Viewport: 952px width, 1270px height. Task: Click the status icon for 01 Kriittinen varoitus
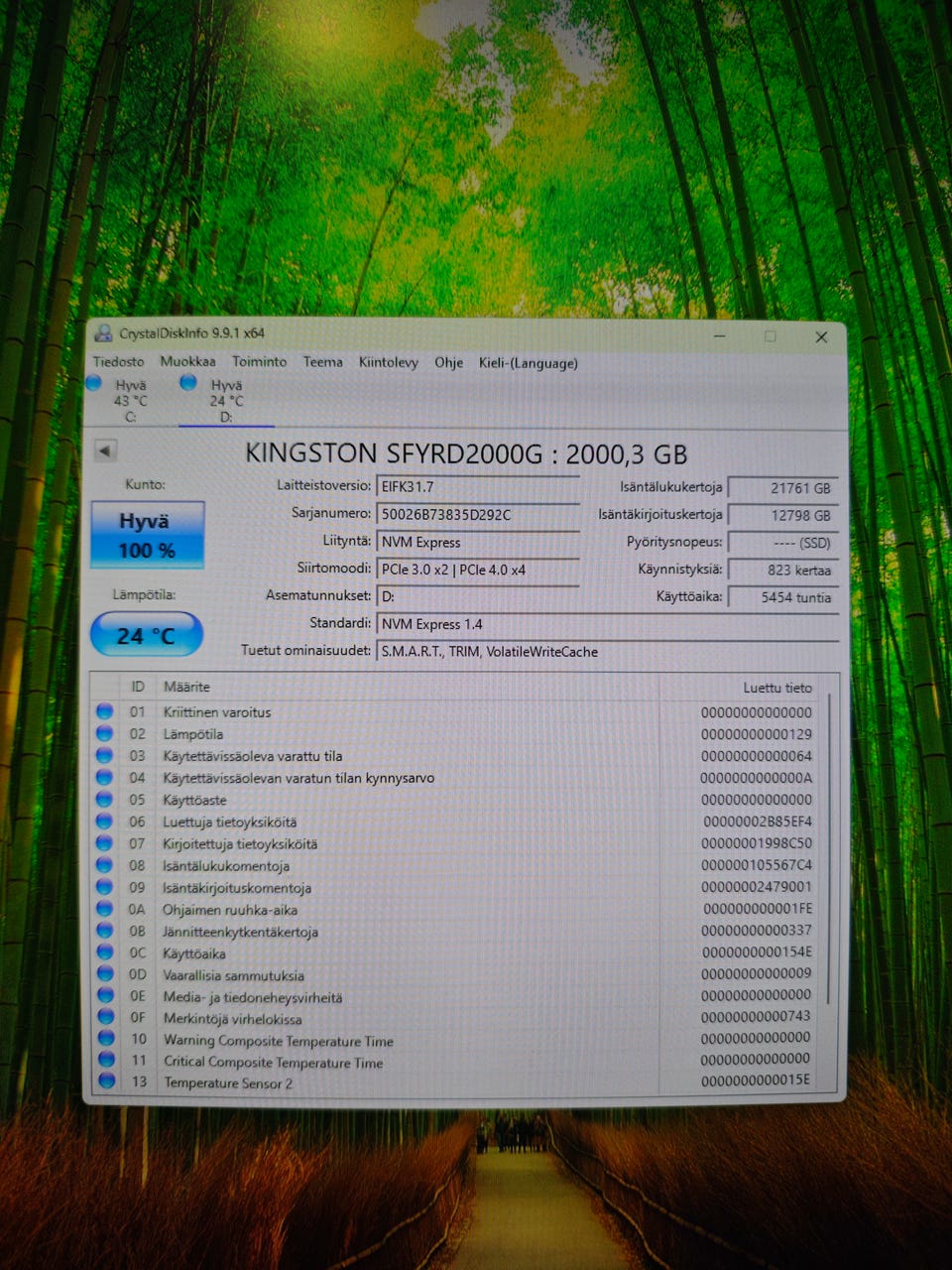click(x=105, y=712)
